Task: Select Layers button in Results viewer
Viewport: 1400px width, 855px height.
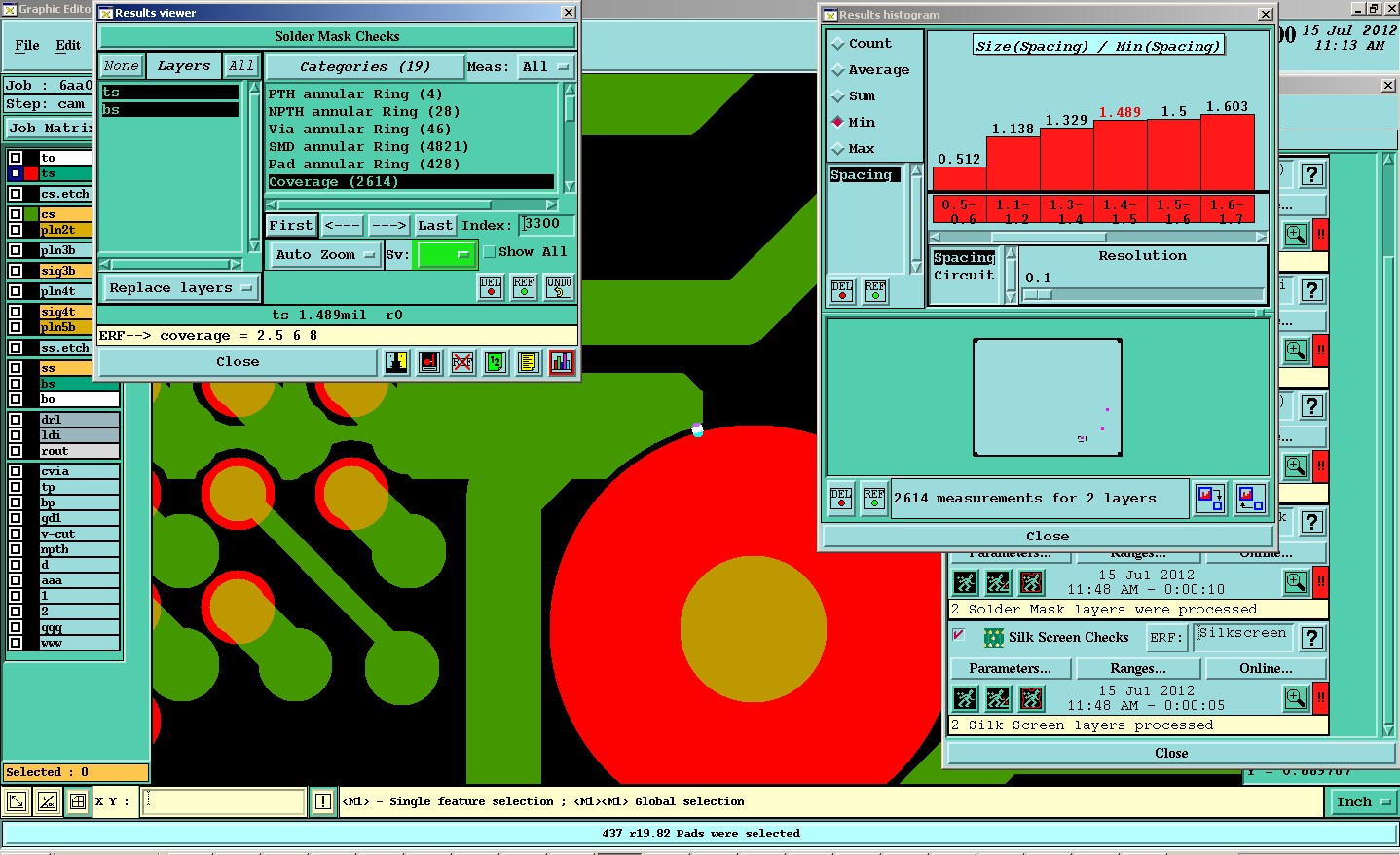Action: click(183, 66)
